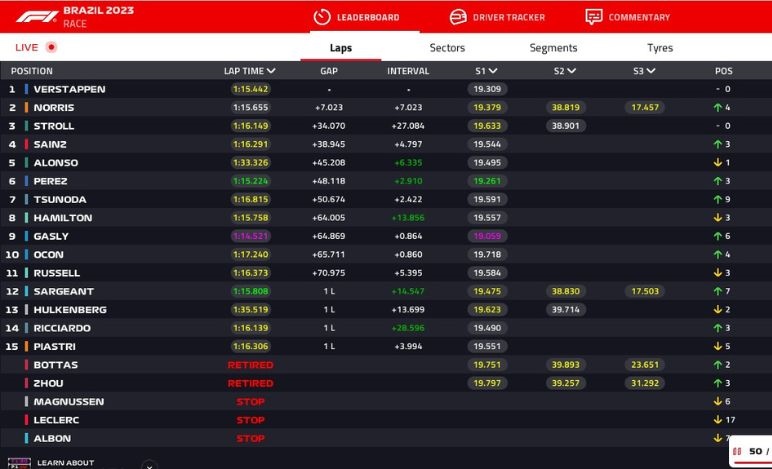772x469 pixels.
Task: Open the S1 sector column dropdown
Action: pos(493,71)
